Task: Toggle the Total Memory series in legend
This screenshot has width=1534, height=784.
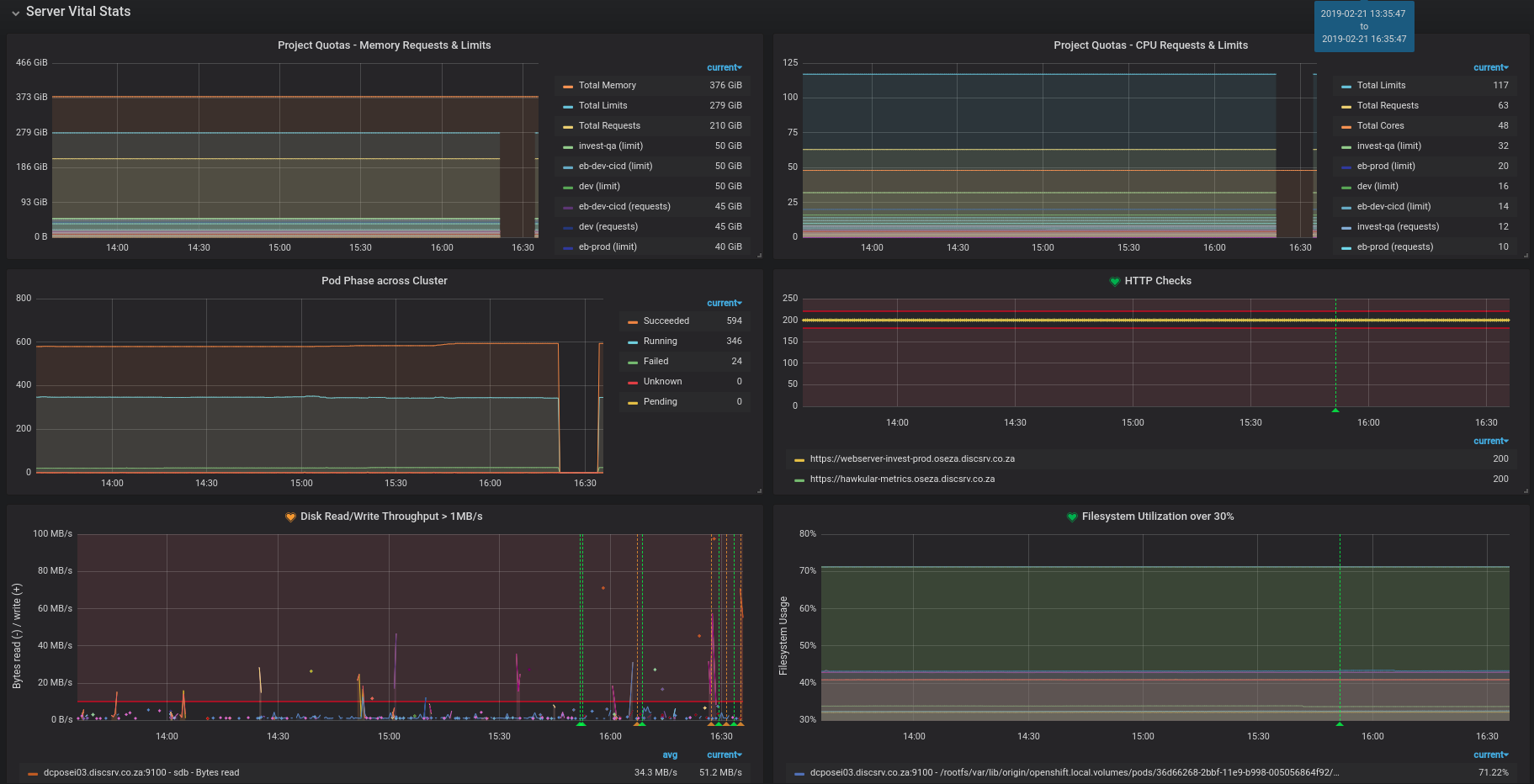Action: tap(607, 86)
